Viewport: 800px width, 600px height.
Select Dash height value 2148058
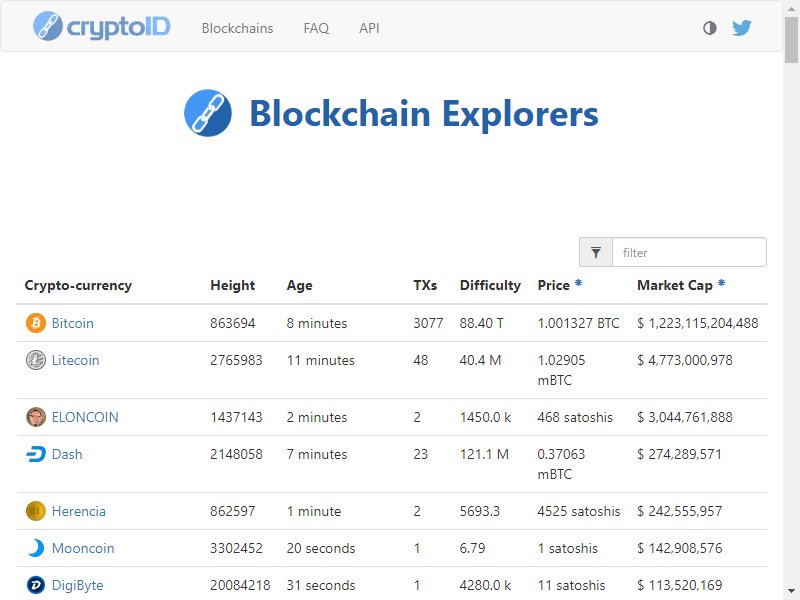pyautogui.click(x=236, y=454)
